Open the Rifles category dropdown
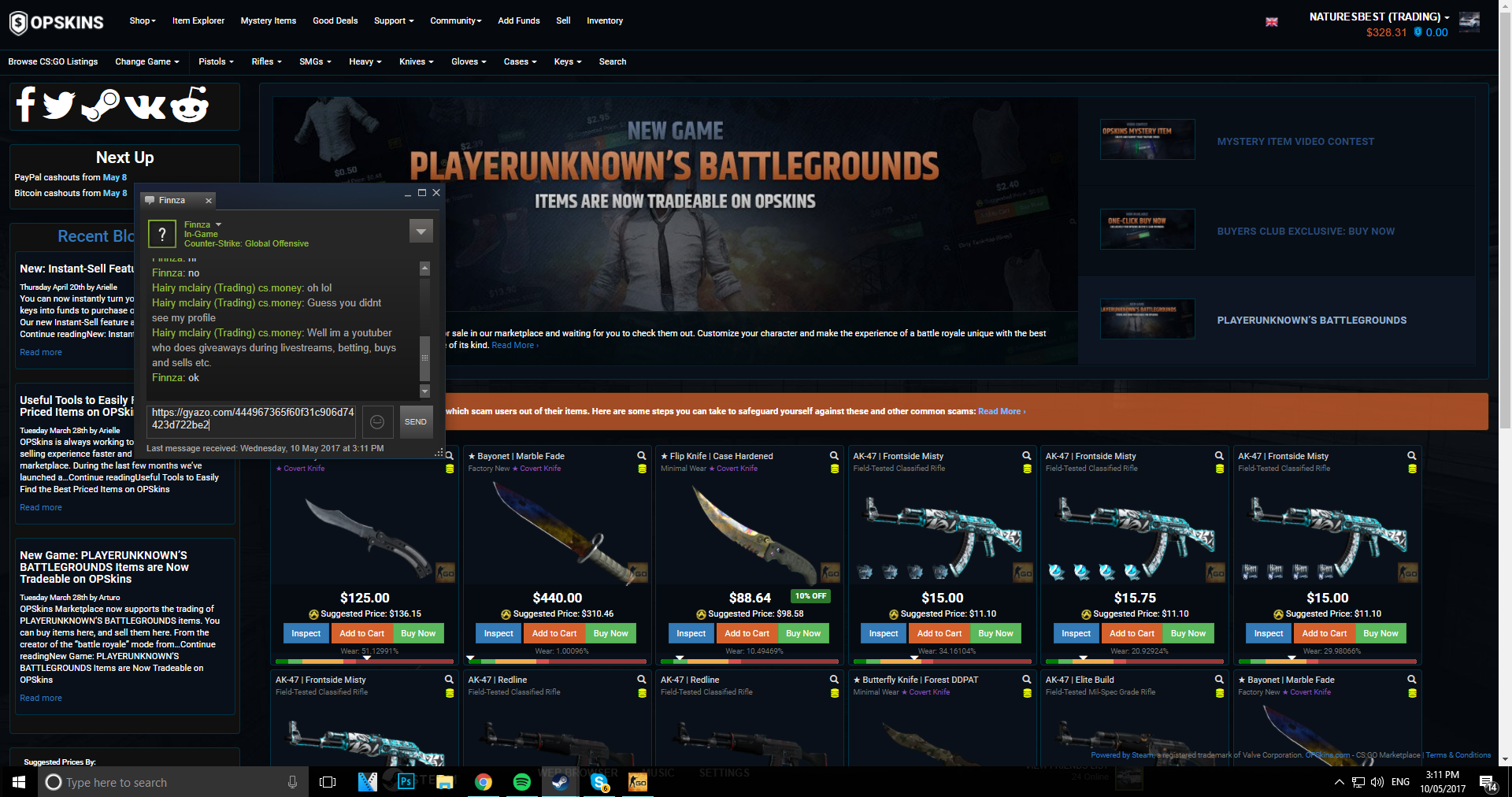This screenshot has width=1512, height=797. point(267,61)
